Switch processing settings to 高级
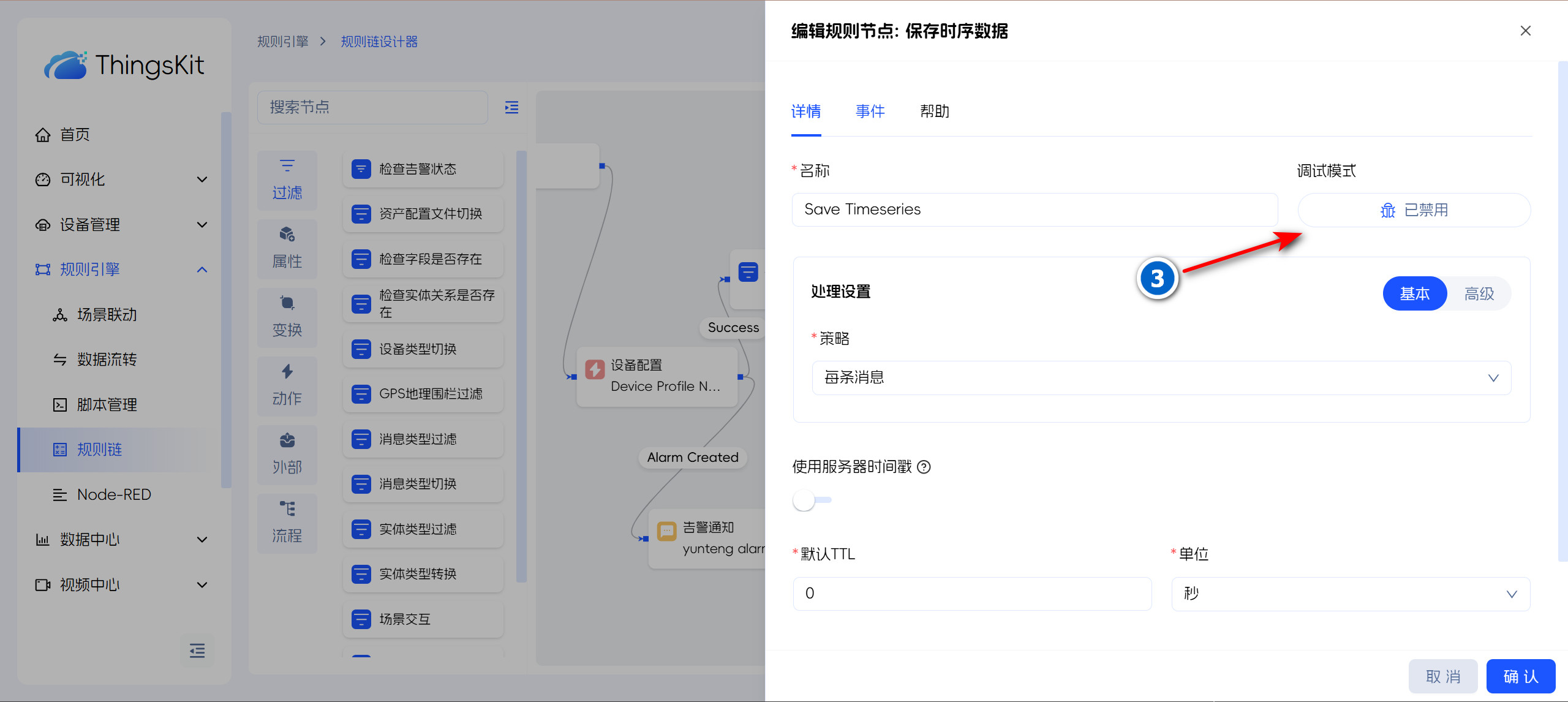The height and width of the screenshot is (702, 1568). coord(1479,294)
